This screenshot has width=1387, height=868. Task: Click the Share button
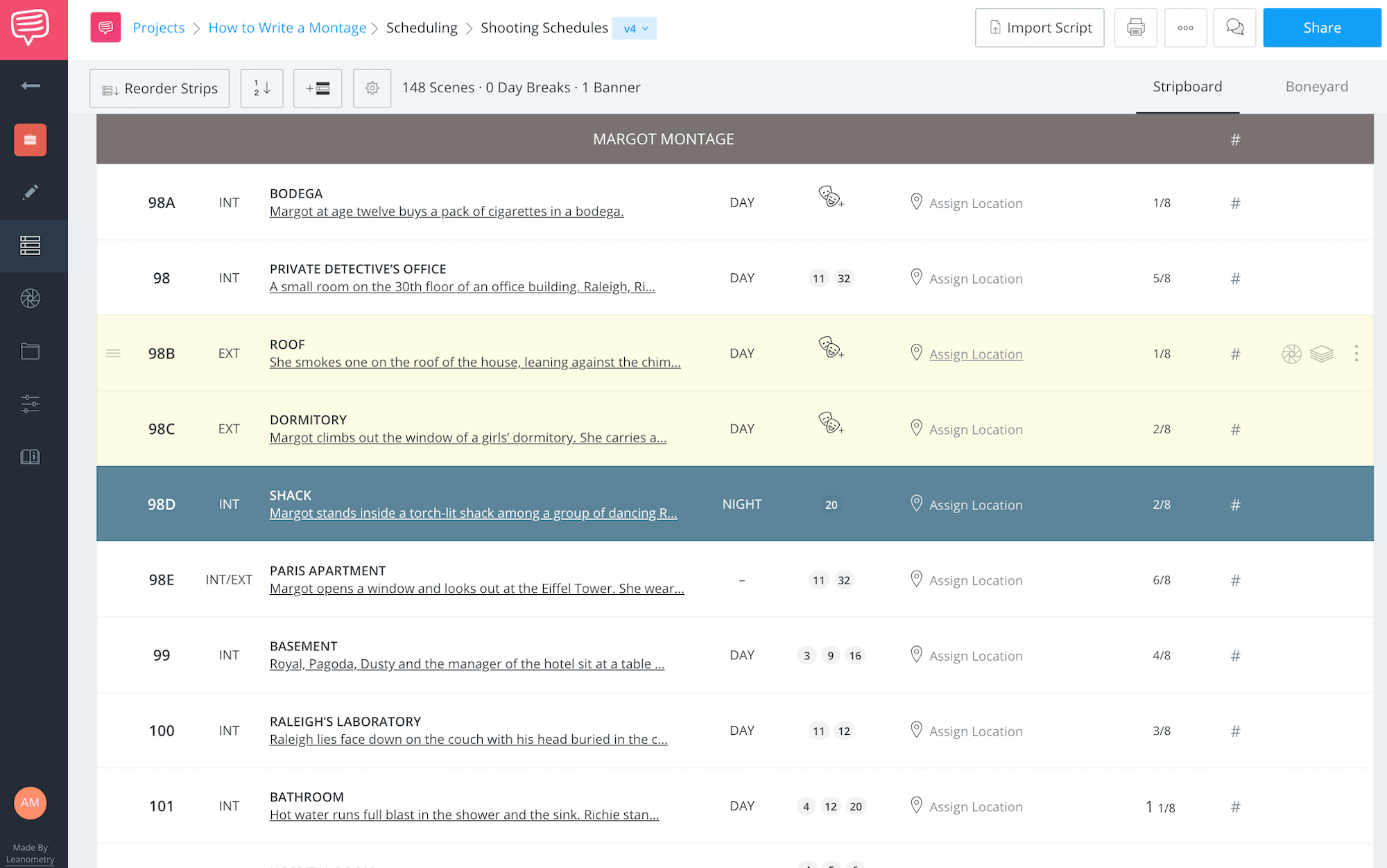pos(1321,28)
